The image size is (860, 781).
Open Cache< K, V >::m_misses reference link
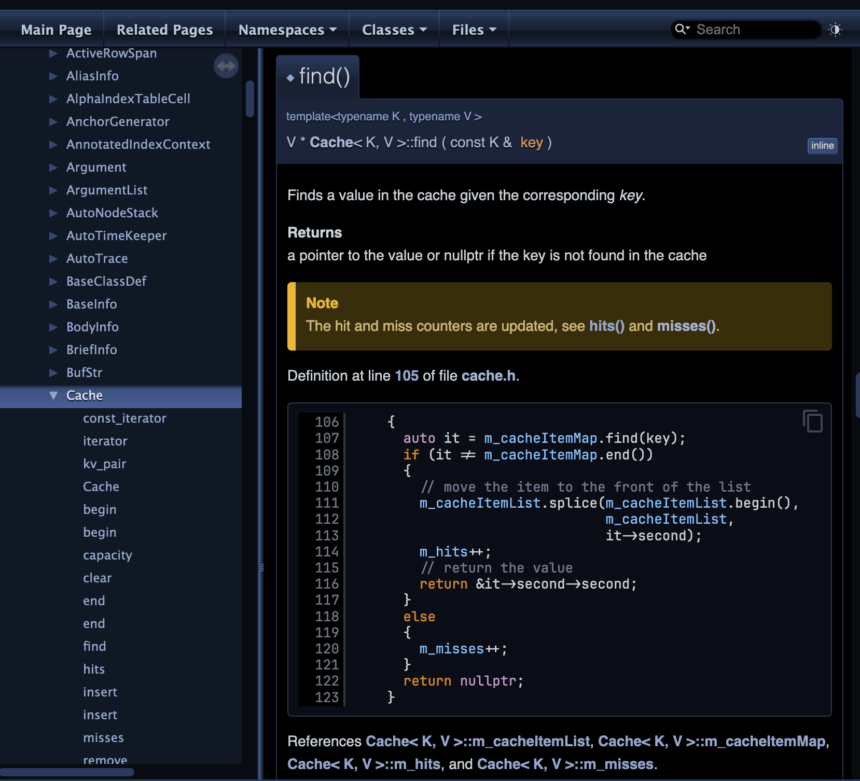(x=565, y=765)
